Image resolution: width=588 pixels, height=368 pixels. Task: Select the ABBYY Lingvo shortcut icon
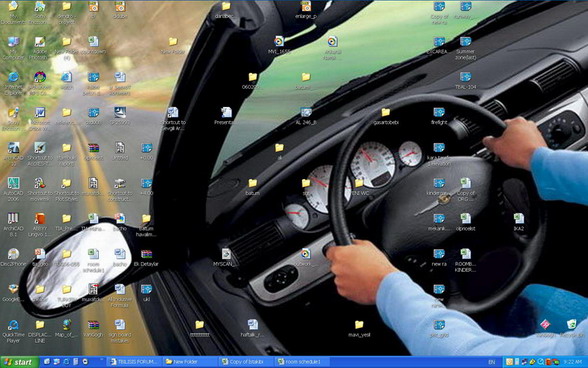40,225
